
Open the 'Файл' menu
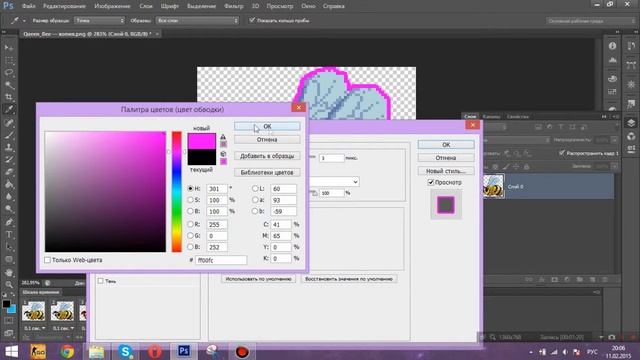tap(29, 6)
